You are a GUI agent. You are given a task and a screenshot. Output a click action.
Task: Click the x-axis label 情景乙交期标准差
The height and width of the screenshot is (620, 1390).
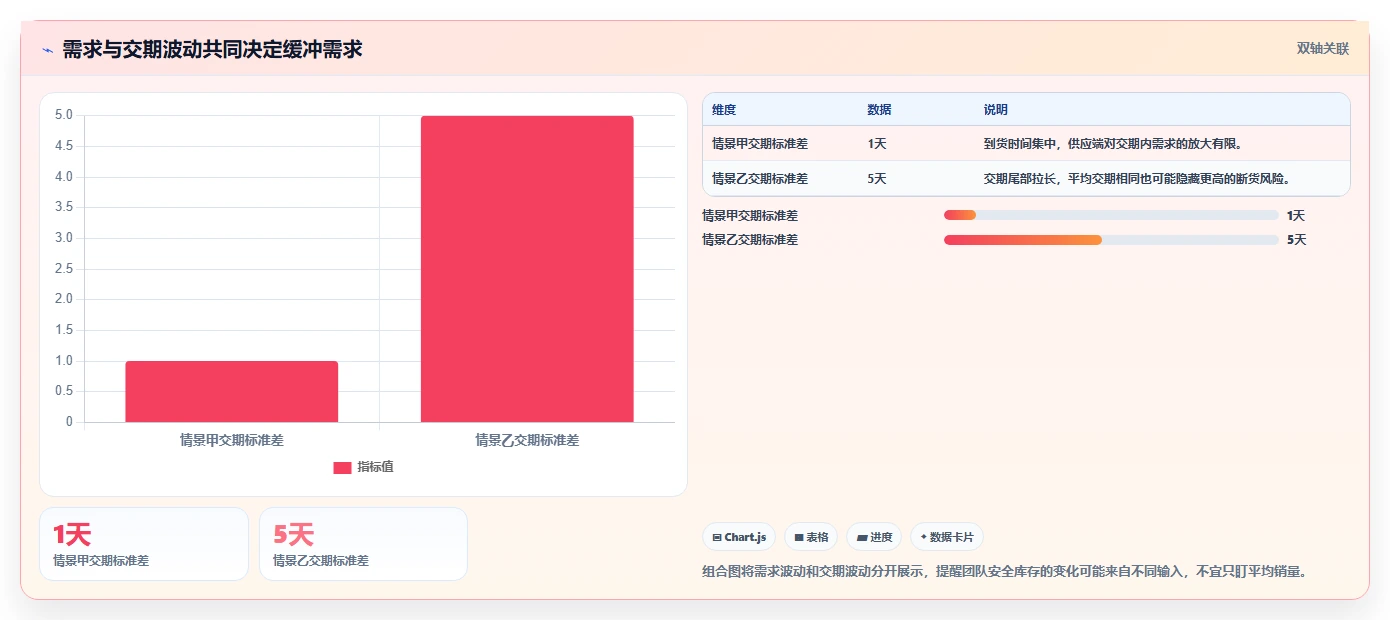(527, 440)
